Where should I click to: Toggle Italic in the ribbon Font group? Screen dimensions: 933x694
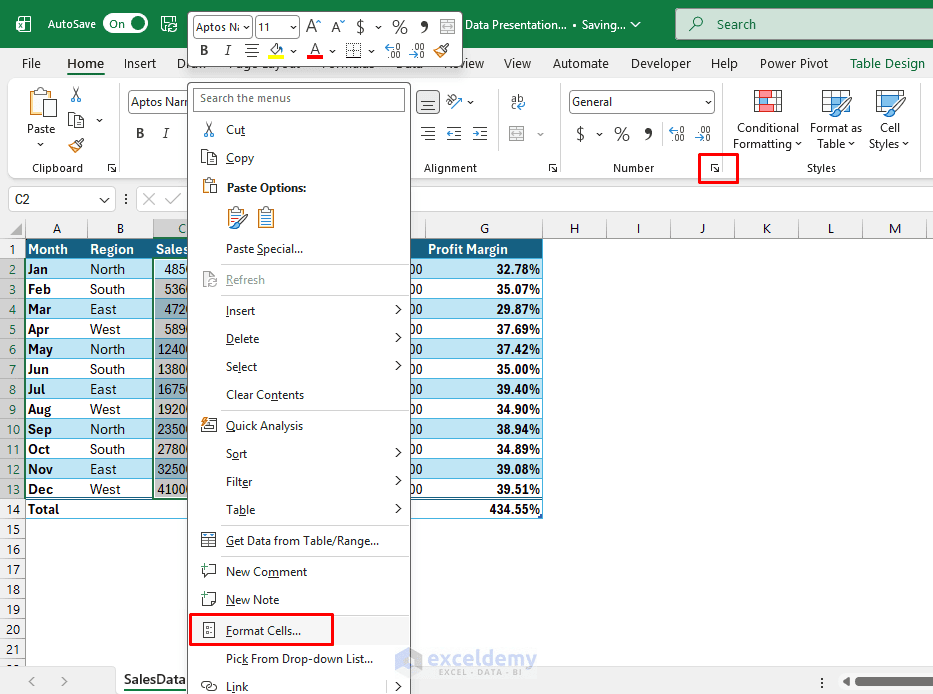165,133
